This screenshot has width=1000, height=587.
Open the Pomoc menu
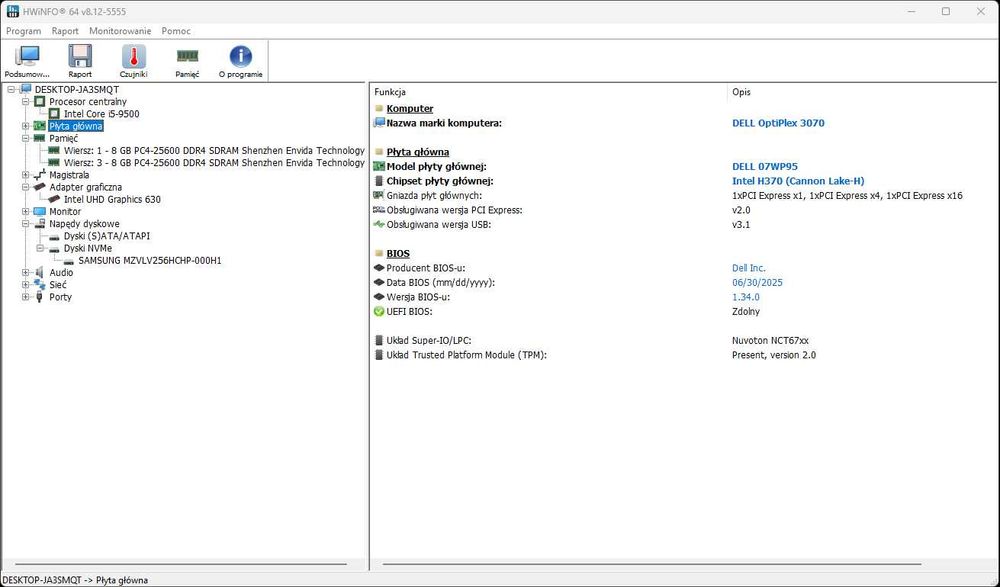point(176,31)
